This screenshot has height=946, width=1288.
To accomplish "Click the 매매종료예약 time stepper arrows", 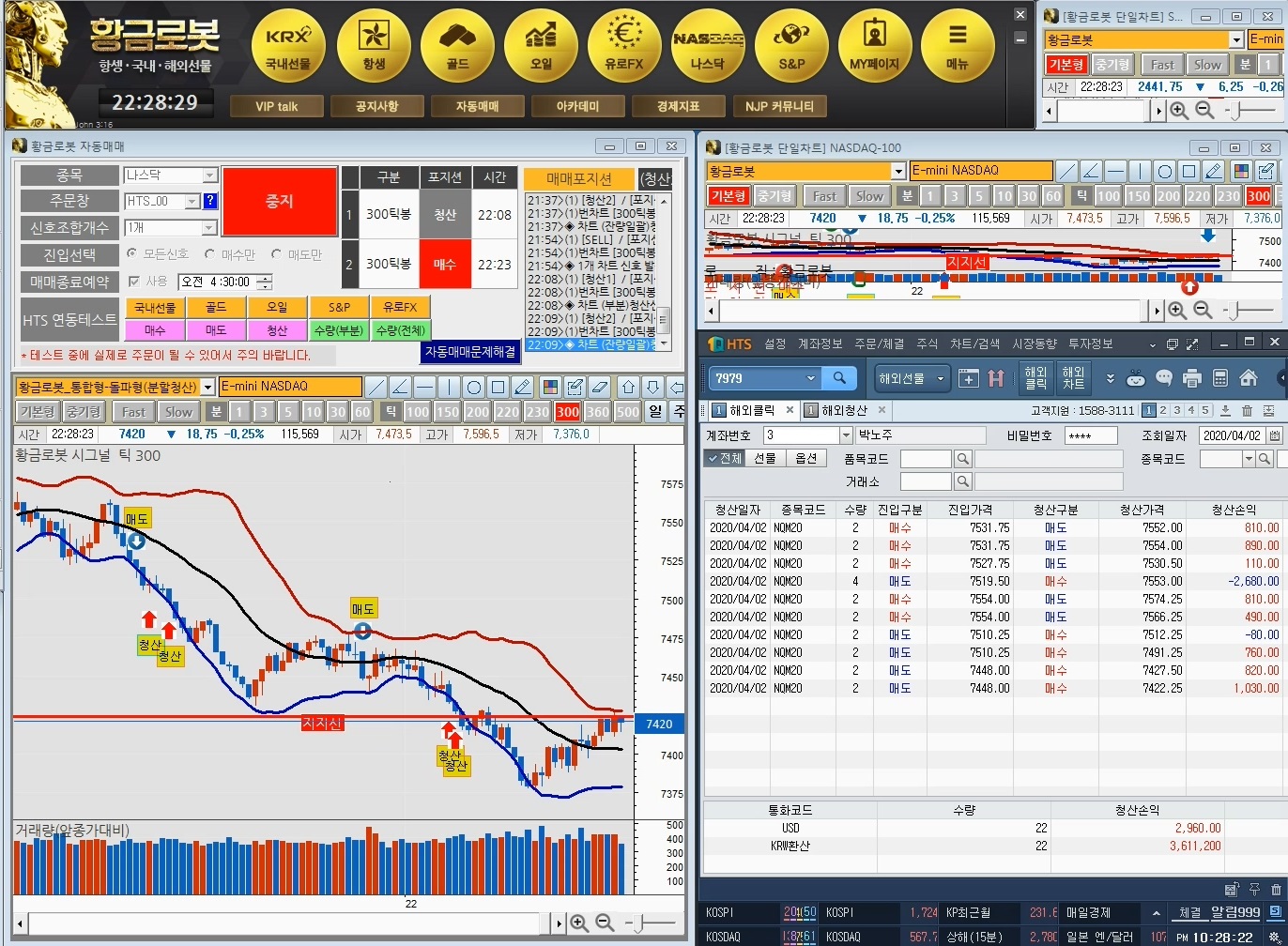I will pos(265,282).
